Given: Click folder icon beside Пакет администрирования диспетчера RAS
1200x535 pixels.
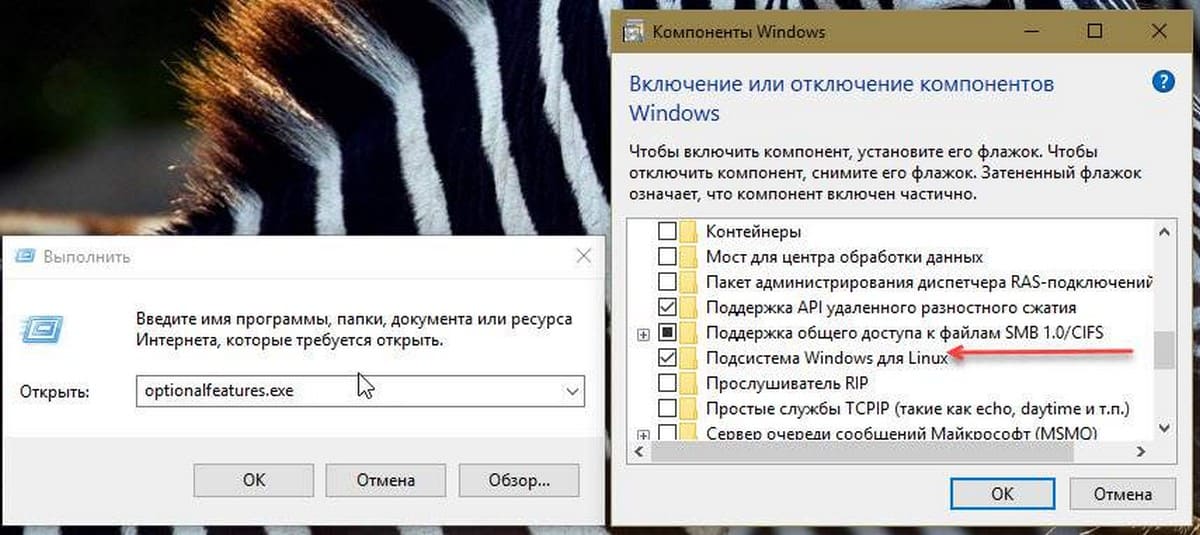Looking at the screenshot, I should (x=690, y=282).
